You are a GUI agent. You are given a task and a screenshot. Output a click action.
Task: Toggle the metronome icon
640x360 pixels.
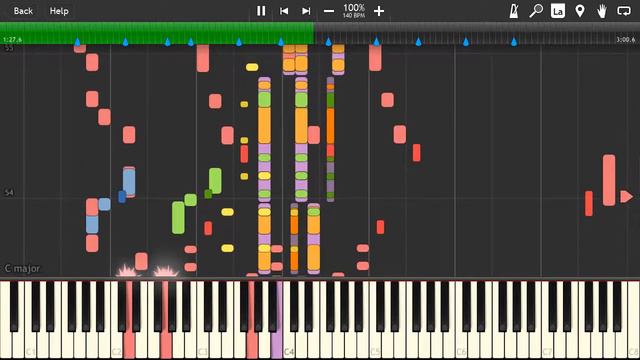(514, 11)
